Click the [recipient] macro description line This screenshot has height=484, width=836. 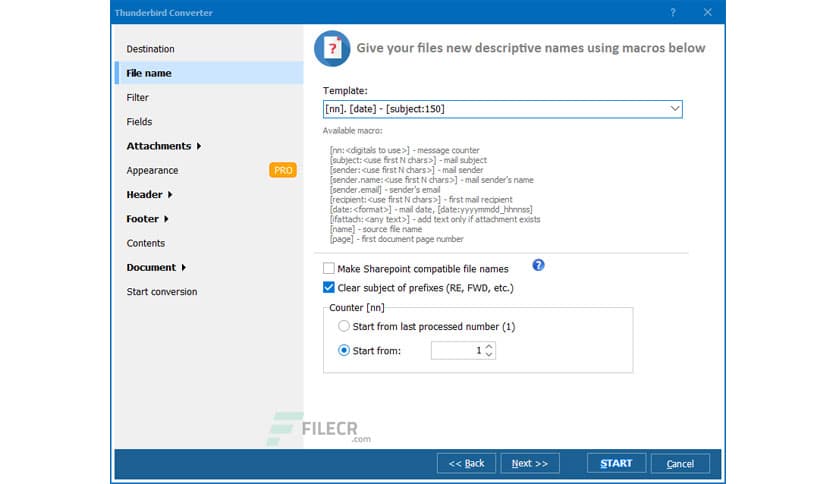tap(421, 200)
